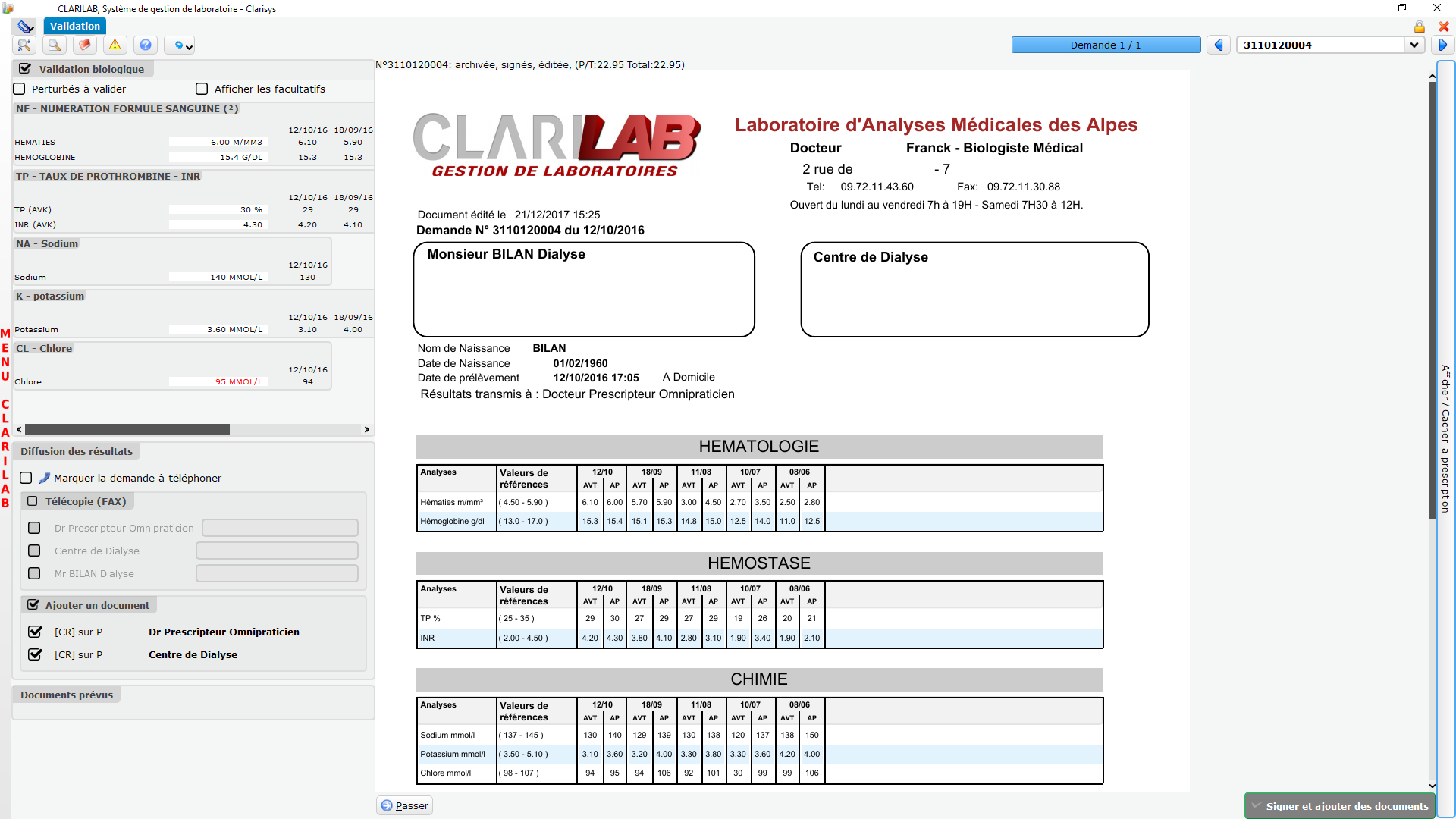Click the Demande 1 / 1 progress bar

point(1106,45)
